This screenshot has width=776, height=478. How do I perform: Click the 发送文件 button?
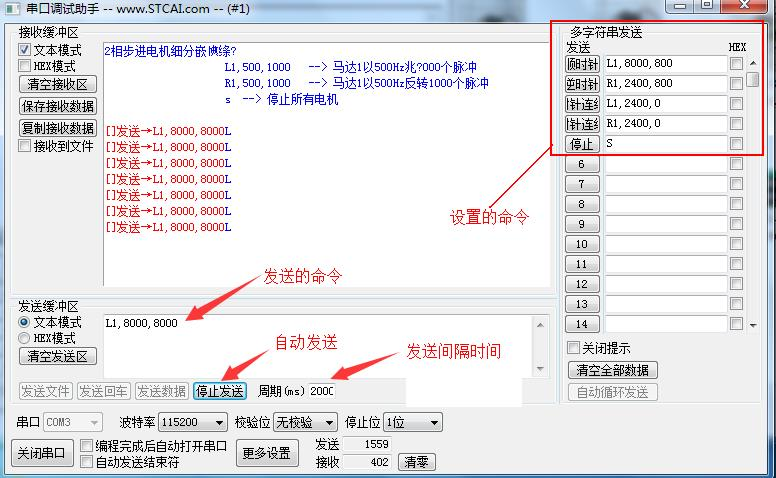pos(46,391)
